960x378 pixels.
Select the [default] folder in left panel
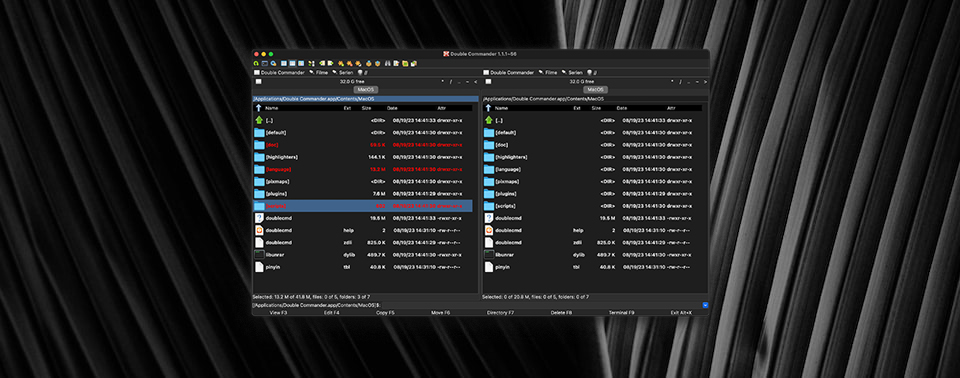tap(362, 132)
